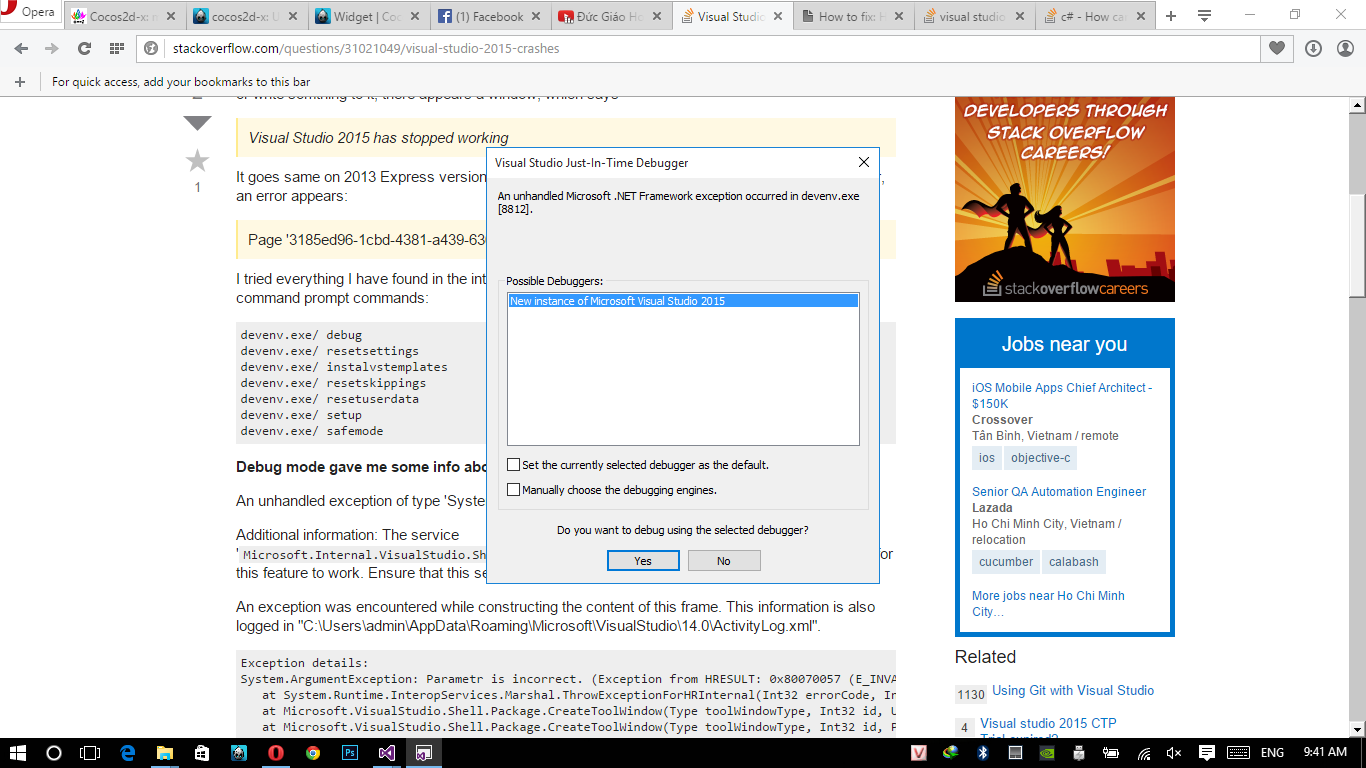This screenshot has height=768, width=1366.
Task: Open the Speed Dial grid
Action: [x=116, y=49]
